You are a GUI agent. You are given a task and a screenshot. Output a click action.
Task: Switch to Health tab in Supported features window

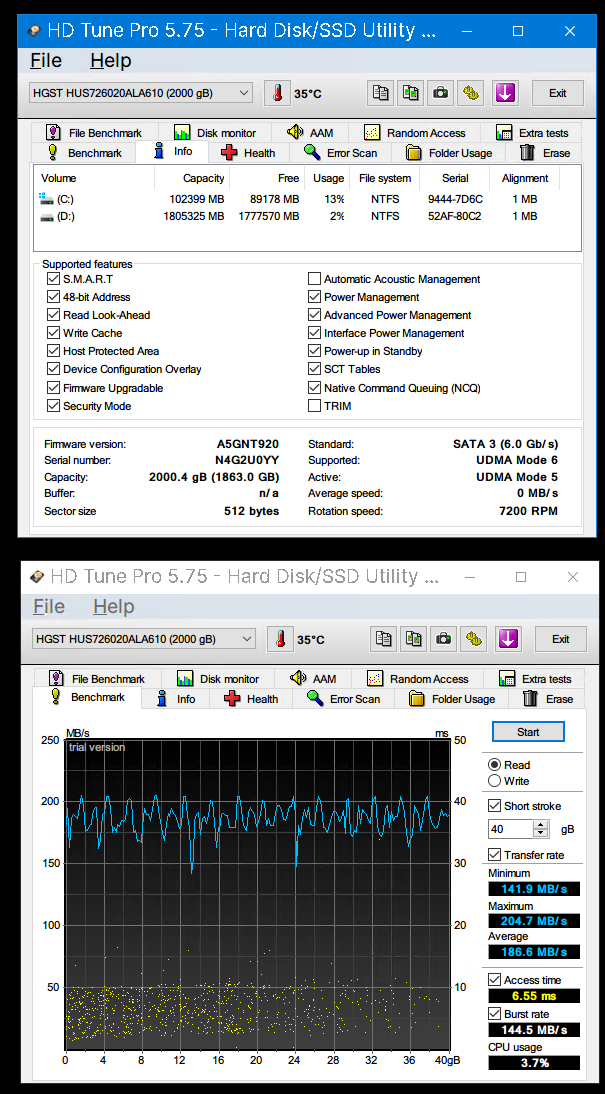(x=248, y=153)
